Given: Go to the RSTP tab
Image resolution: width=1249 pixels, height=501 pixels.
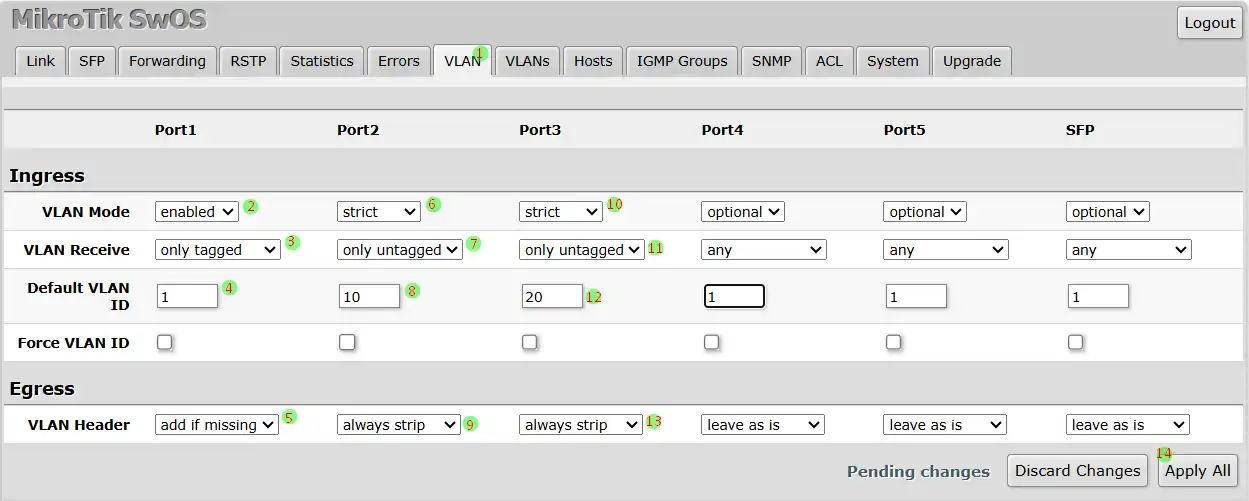Looking at the screenshot, I should [x=248, y=61].
